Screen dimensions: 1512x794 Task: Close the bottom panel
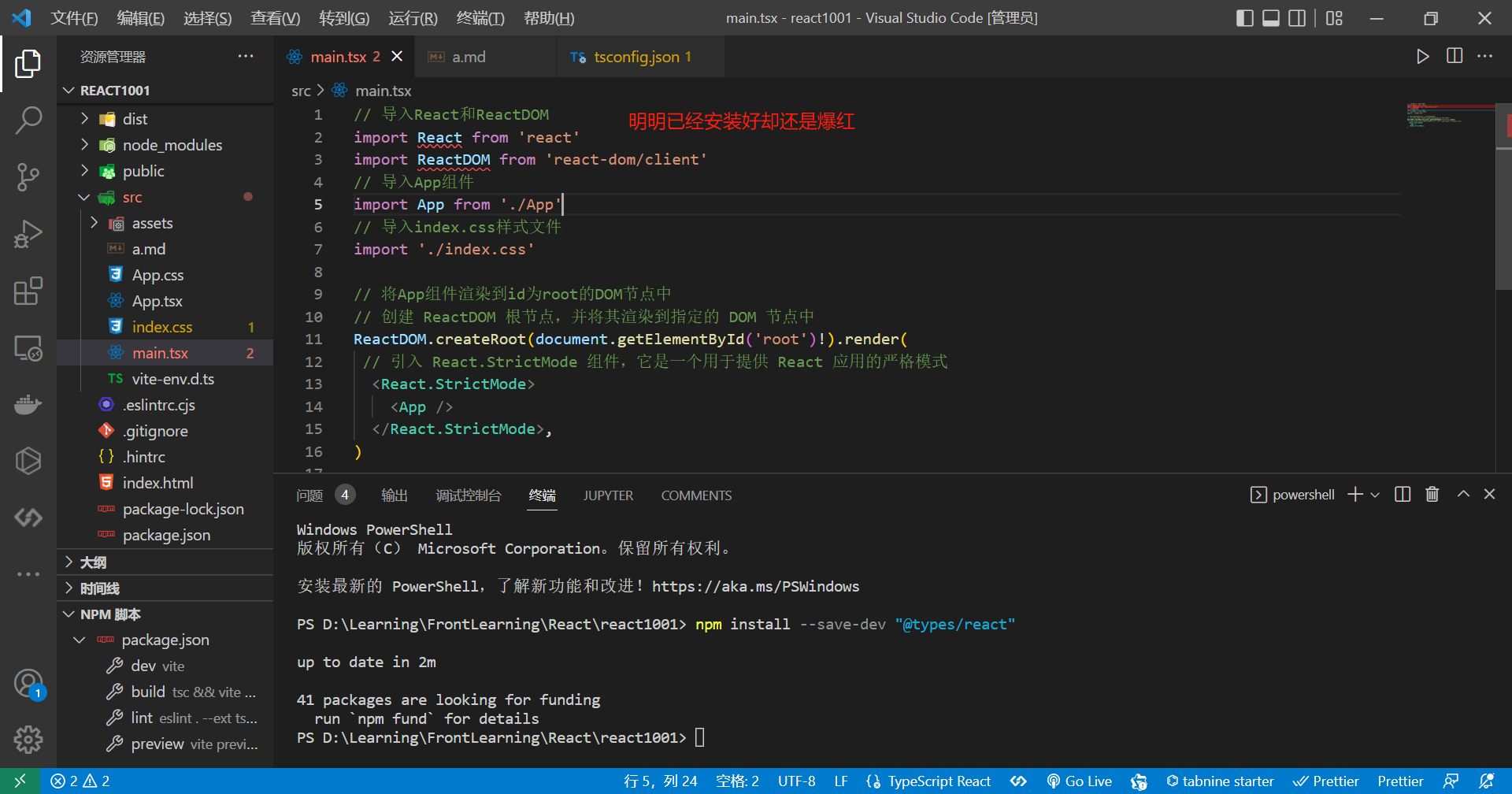coord(1489,494)
